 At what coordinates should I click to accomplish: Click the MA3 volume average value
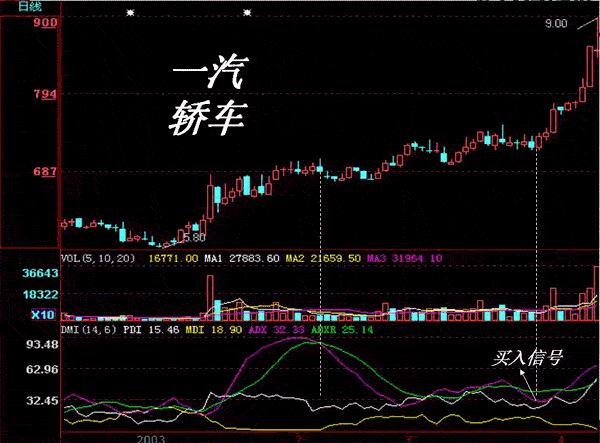coord(404,259)
